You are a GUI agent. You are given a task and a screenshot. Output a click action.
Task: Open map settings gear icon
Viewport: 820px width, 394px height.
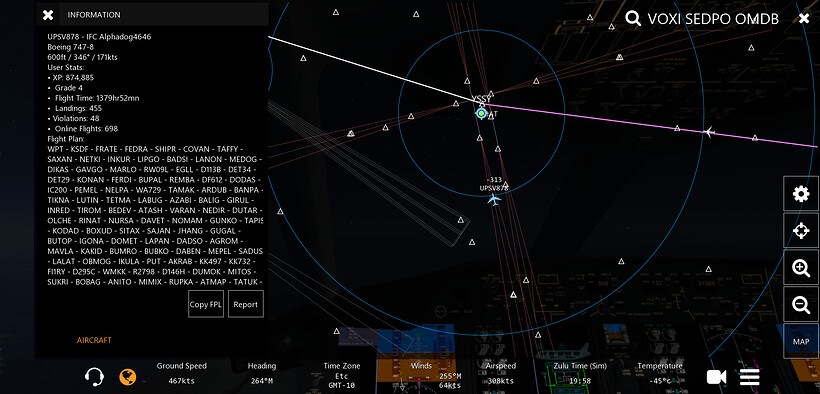[801, 194]
